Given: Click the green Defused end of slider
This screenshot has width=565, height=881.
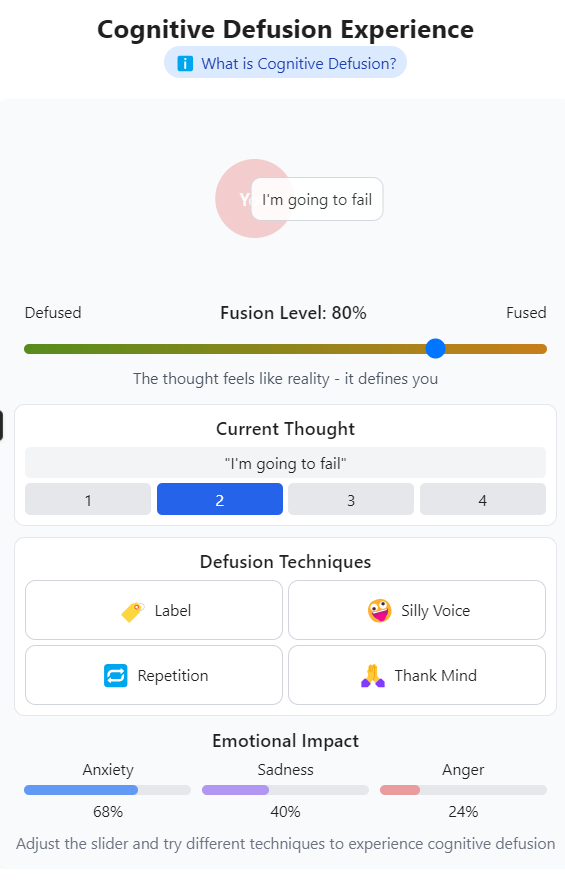Looking at the screenshot, I should coord(31,349).
